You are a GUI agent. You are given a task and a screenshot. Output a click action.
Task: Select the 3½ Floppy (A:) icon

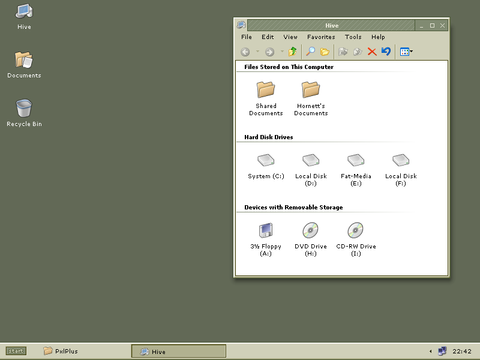[x=266, y=239]
